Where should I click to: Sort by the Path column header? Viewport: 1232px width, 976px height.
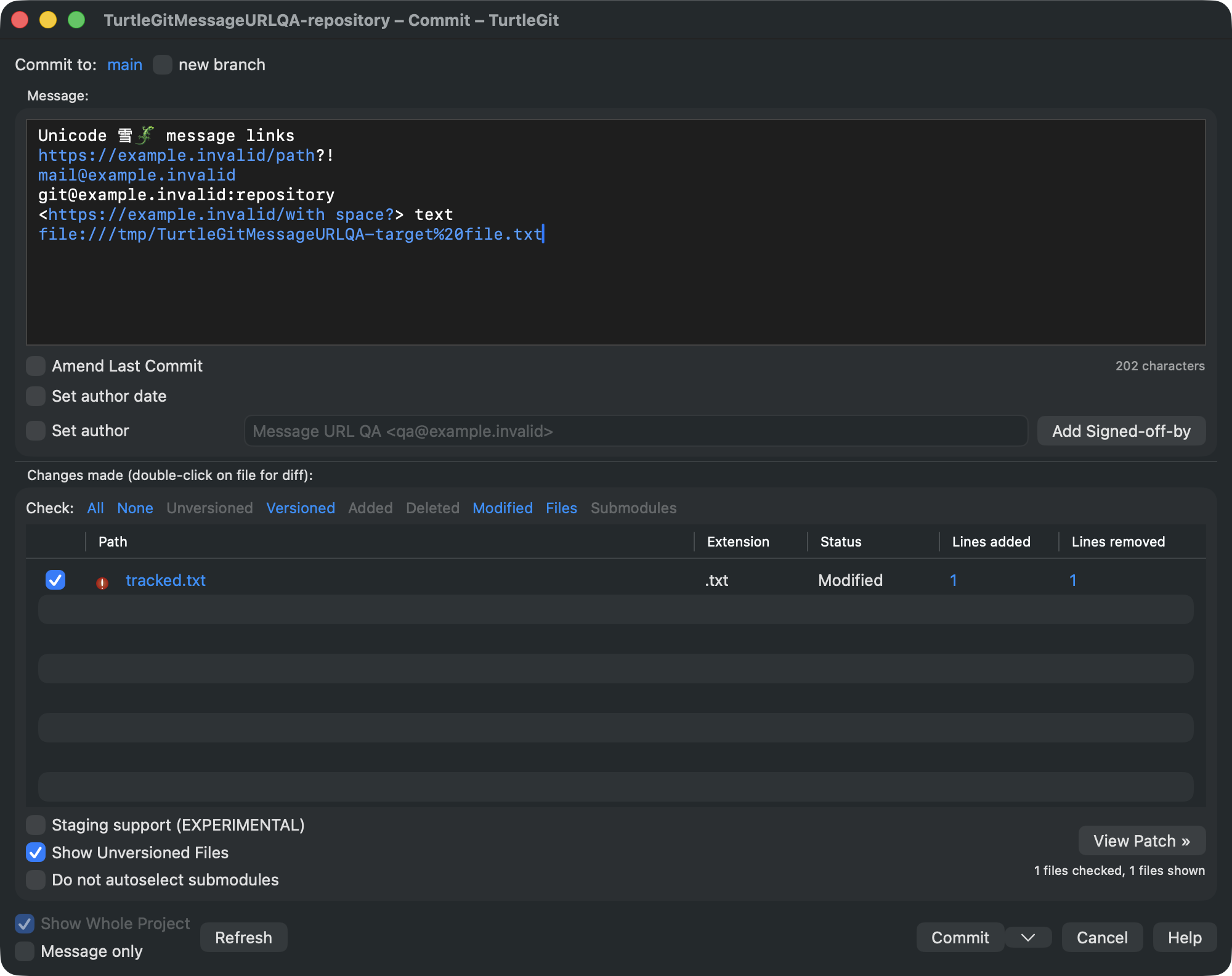389,542
